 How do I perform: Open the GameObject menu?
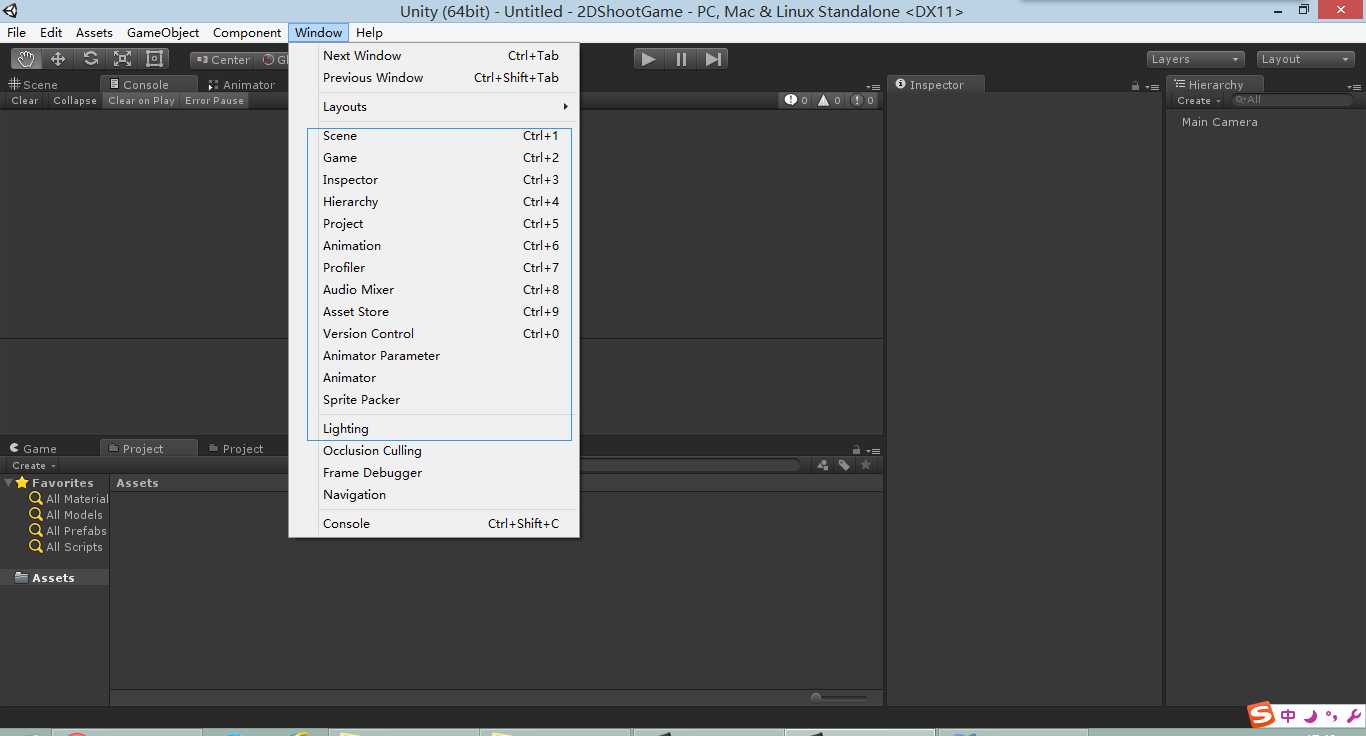(x=163, y=32)
